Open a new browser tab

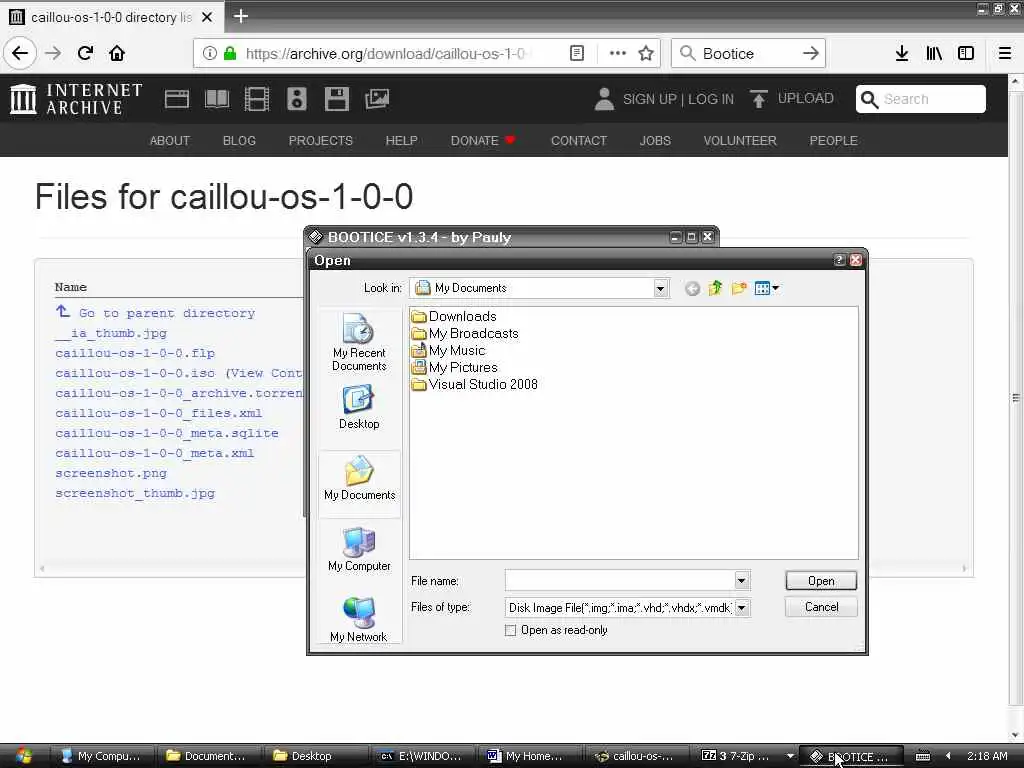pos(241,16)
